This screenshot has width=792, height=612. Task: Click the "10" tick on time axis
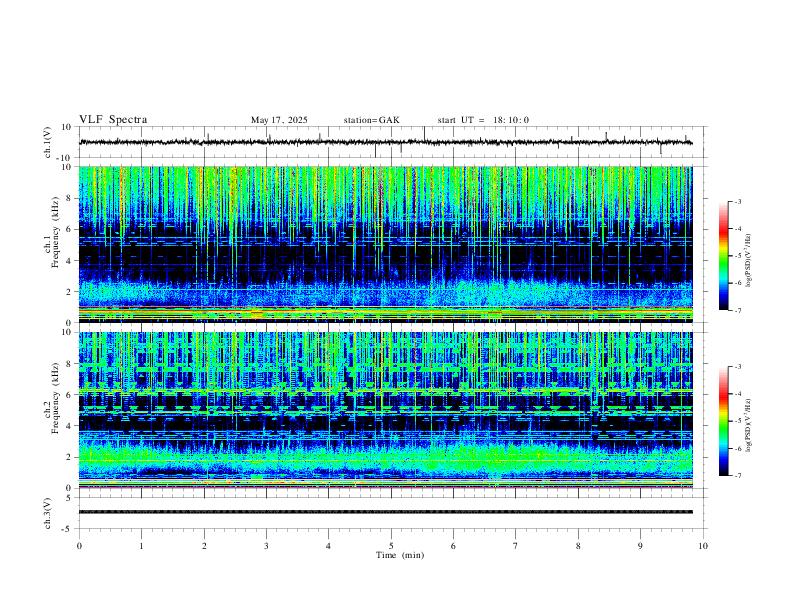(x=703, y=546)
